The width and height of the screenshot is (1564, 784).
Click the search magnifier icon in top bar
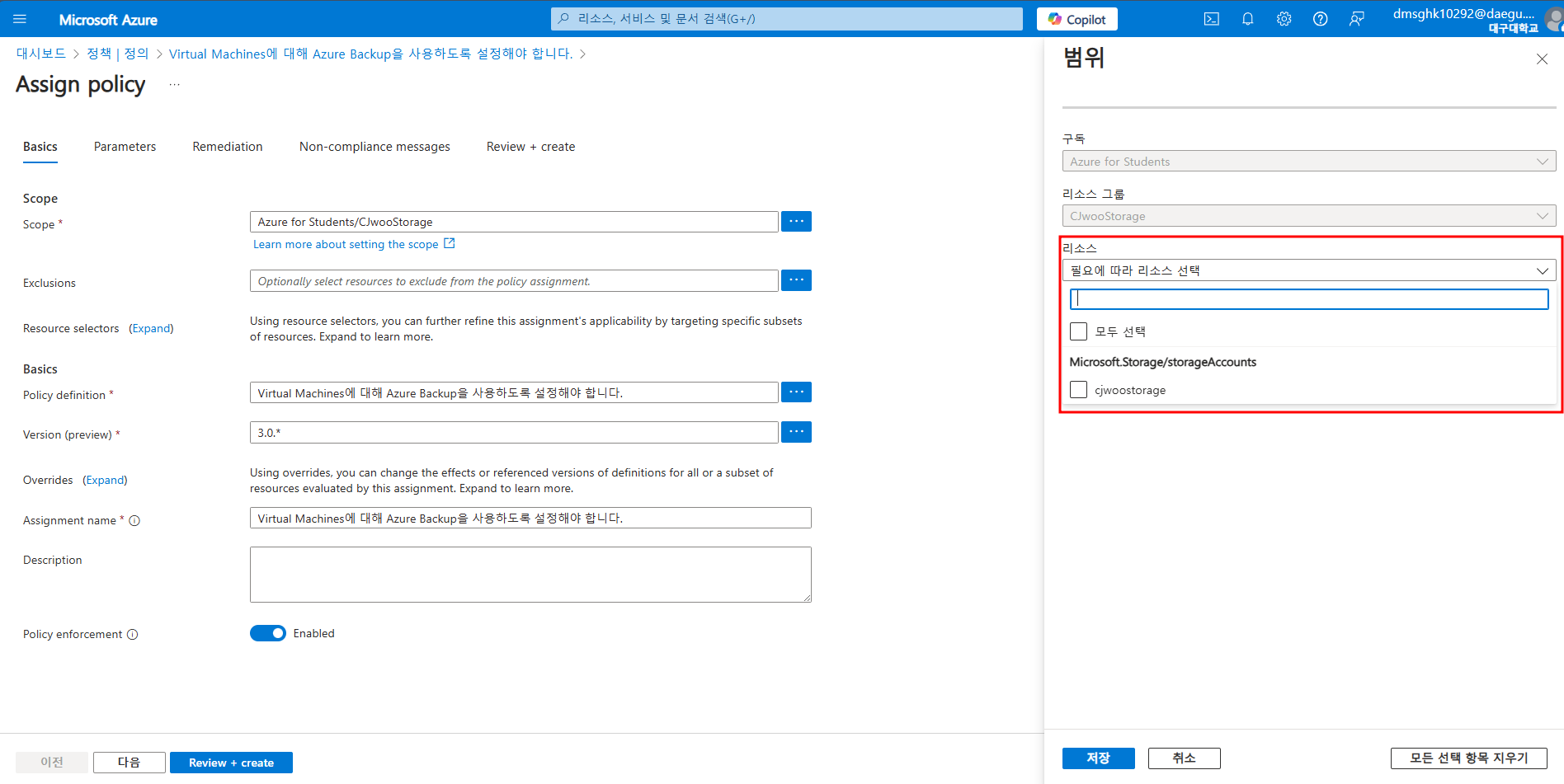click(563, 18)
